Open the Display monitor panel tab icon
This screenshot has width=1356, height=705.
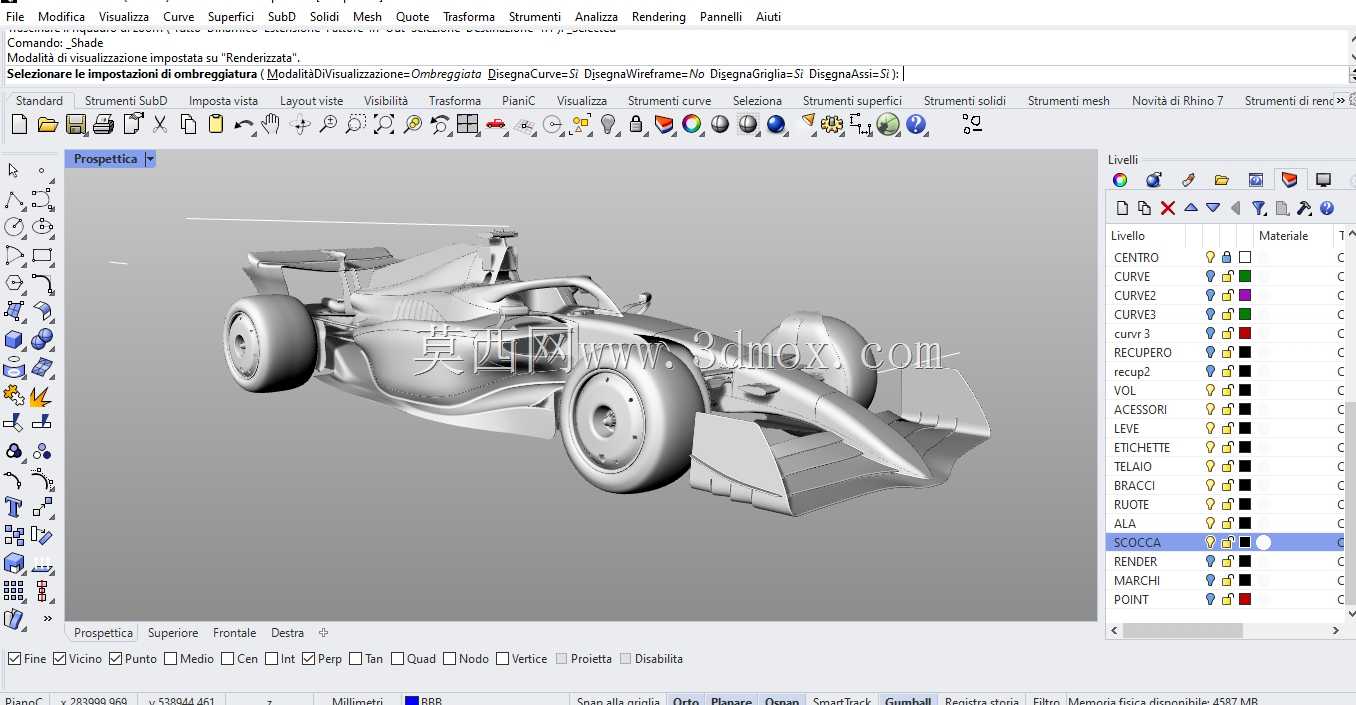[x=1323, y=180]
